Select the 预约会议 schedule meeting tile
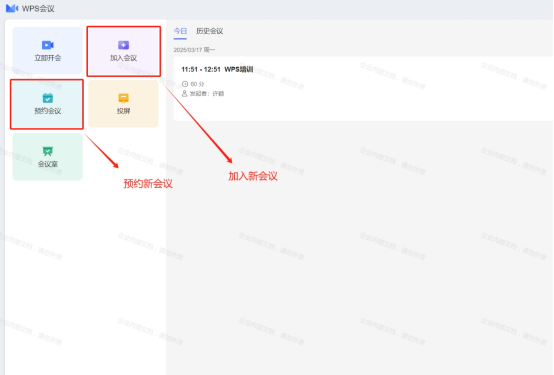 (47, 104)
